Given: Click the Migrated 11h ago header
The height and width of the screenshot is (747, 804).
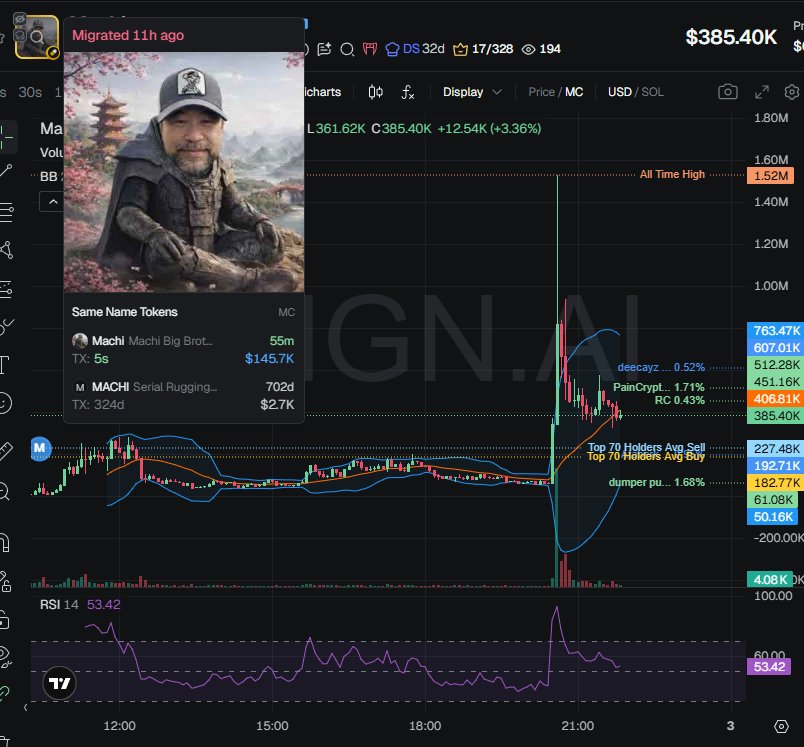Looking at the screenshot, I should [128, 35].
